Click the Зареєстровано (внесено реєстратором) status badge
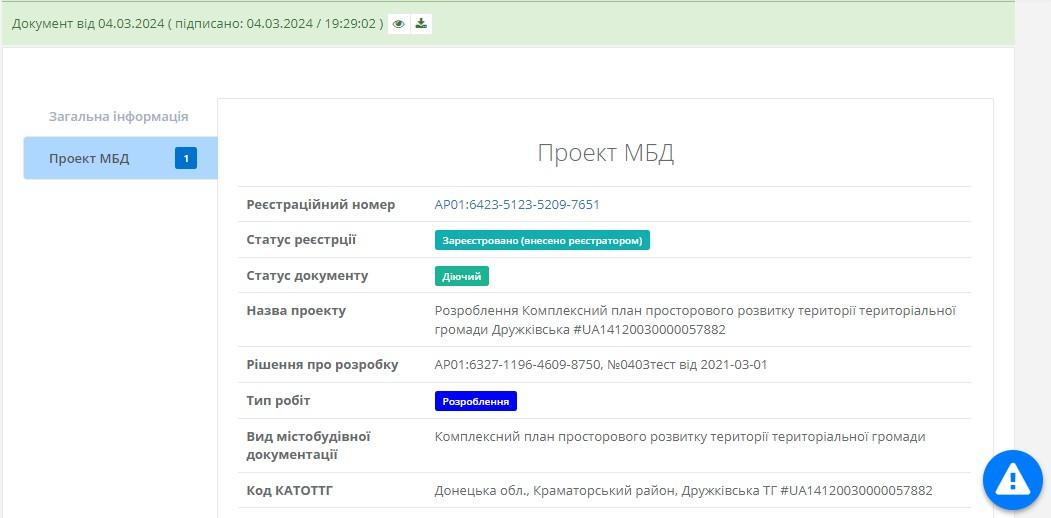 point(542,241)
